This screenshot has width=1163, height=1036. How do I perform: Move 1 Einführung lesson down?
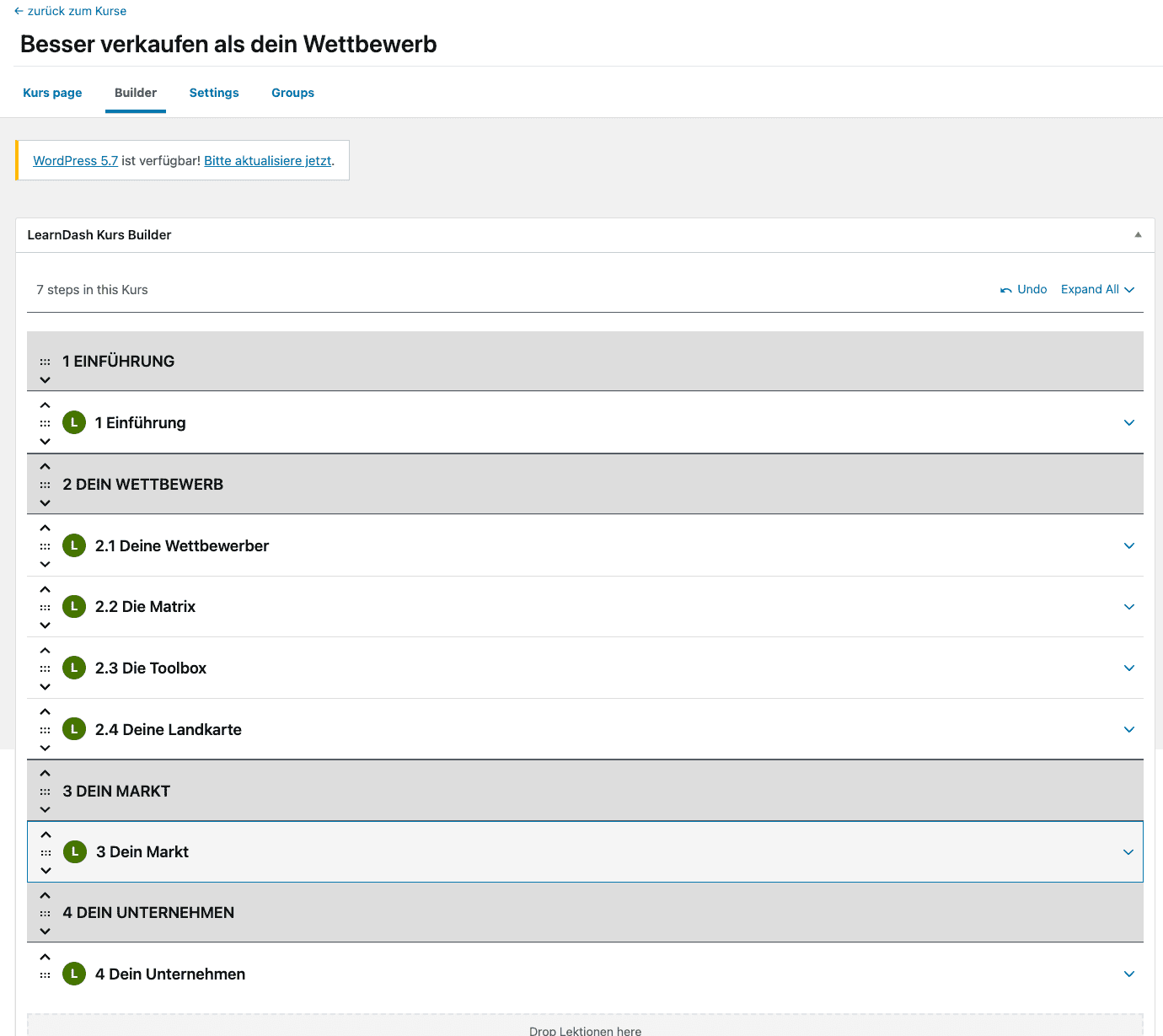point(46,441)
